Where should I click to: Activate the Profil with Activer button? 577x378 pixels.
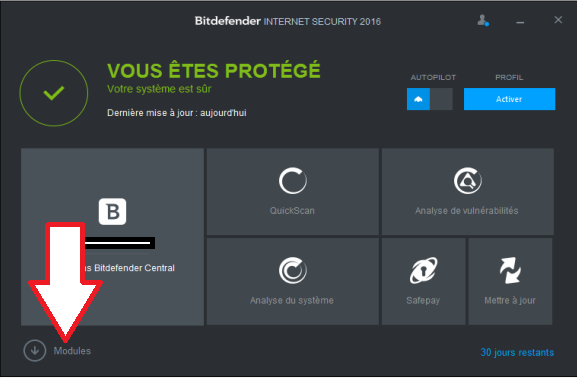click(509, 99)
